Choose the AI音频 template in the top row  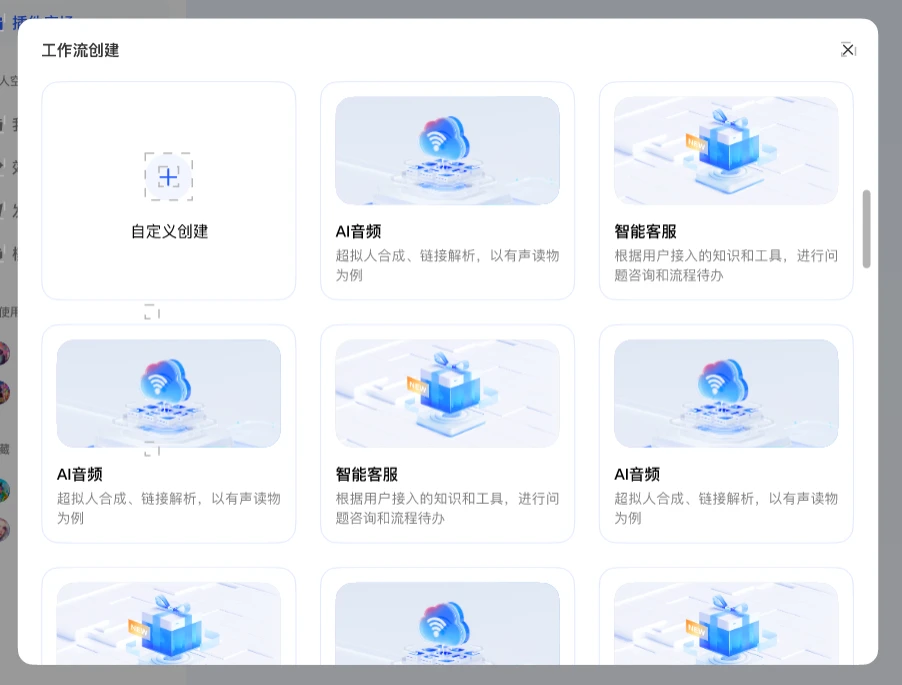(447, 190)
